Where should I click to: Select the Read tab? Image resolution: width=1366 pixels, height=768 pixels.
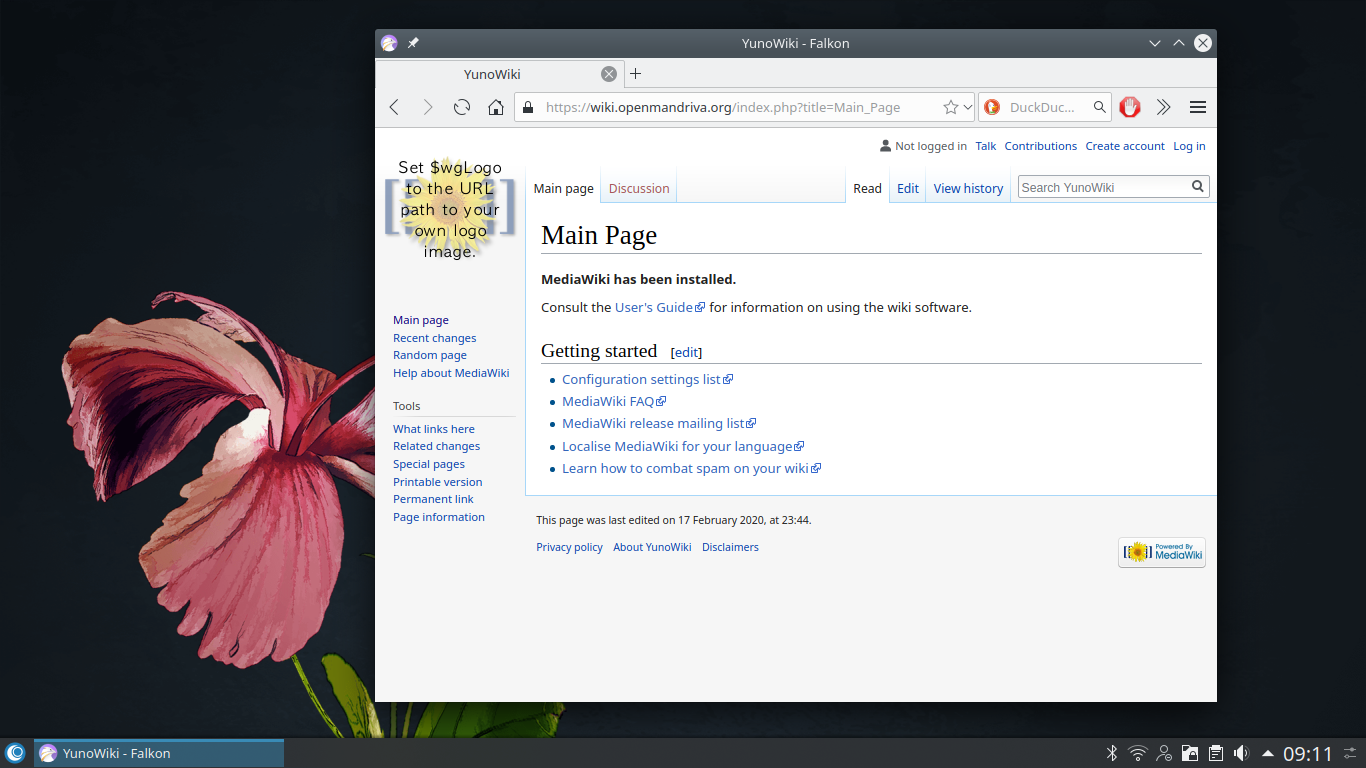click(x=867, y=188)
